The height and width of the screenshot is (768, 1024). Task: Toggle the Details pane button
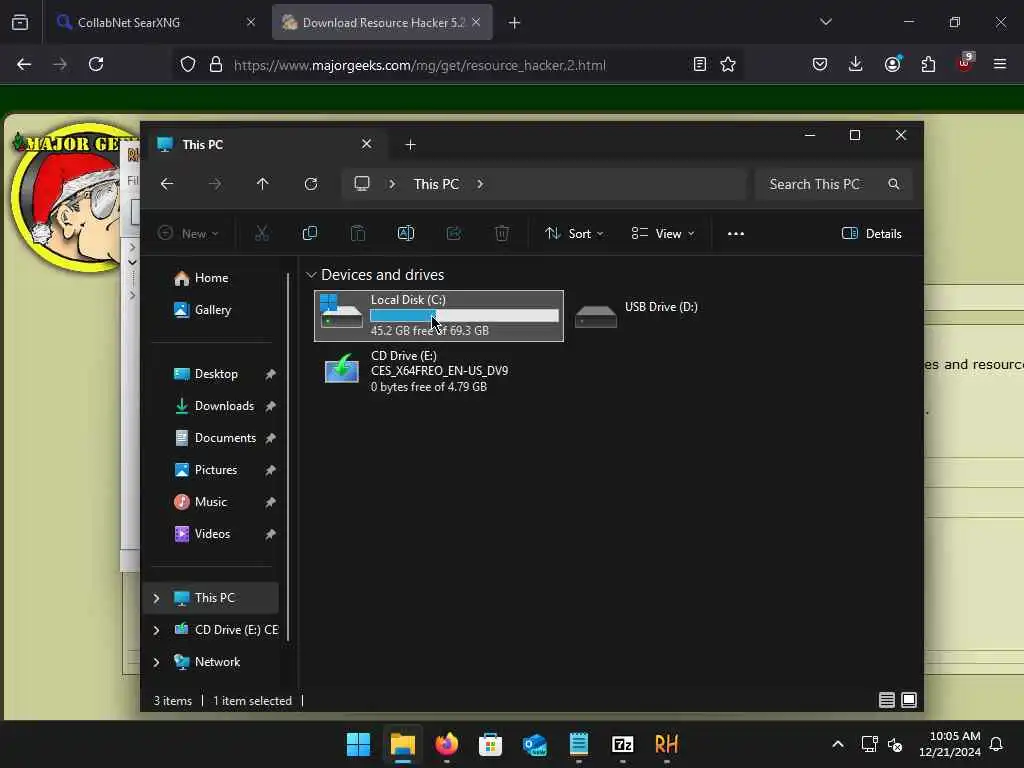coord(871,234)
